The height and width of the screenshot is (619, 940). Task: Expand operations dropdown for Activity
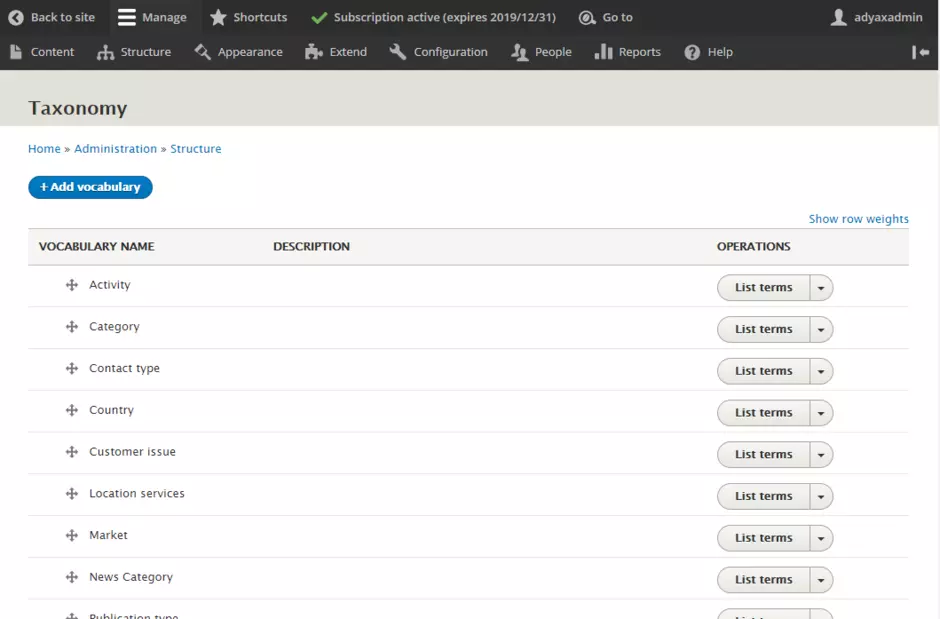click(x=821, y=288)
